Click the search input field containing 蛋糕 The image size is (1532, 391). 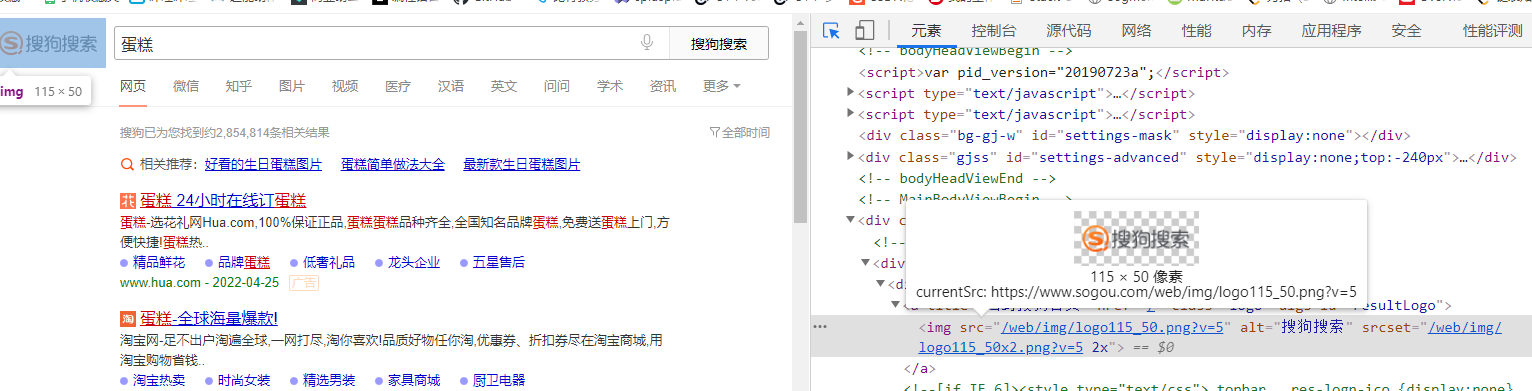click(391, 44)
